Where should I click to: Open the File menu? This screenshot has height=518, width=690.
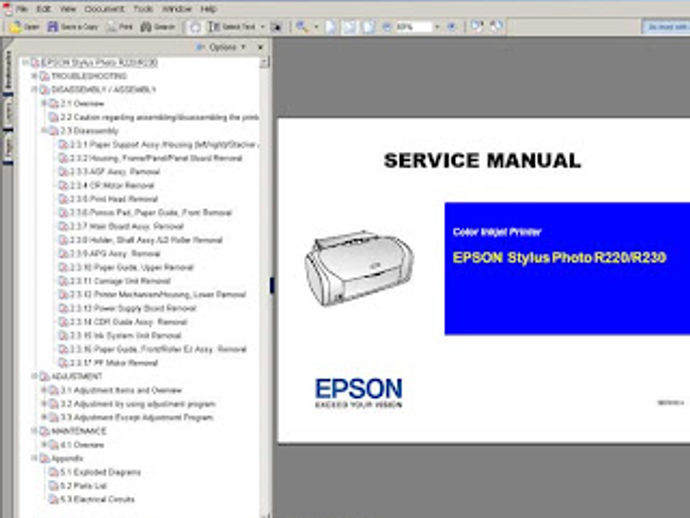coord(22,9)
